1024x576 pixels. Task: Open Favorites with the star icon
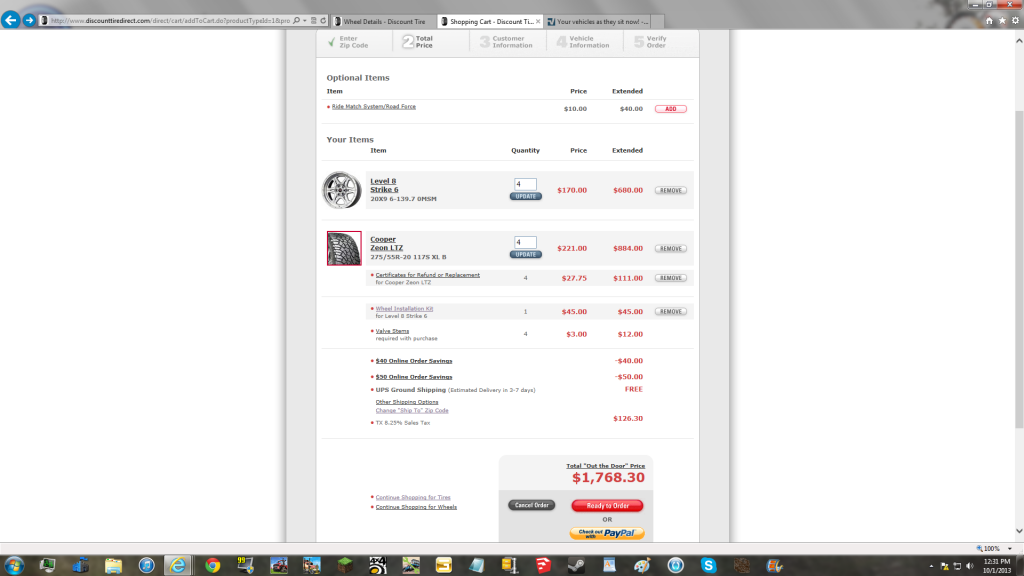pos(1002,21)
